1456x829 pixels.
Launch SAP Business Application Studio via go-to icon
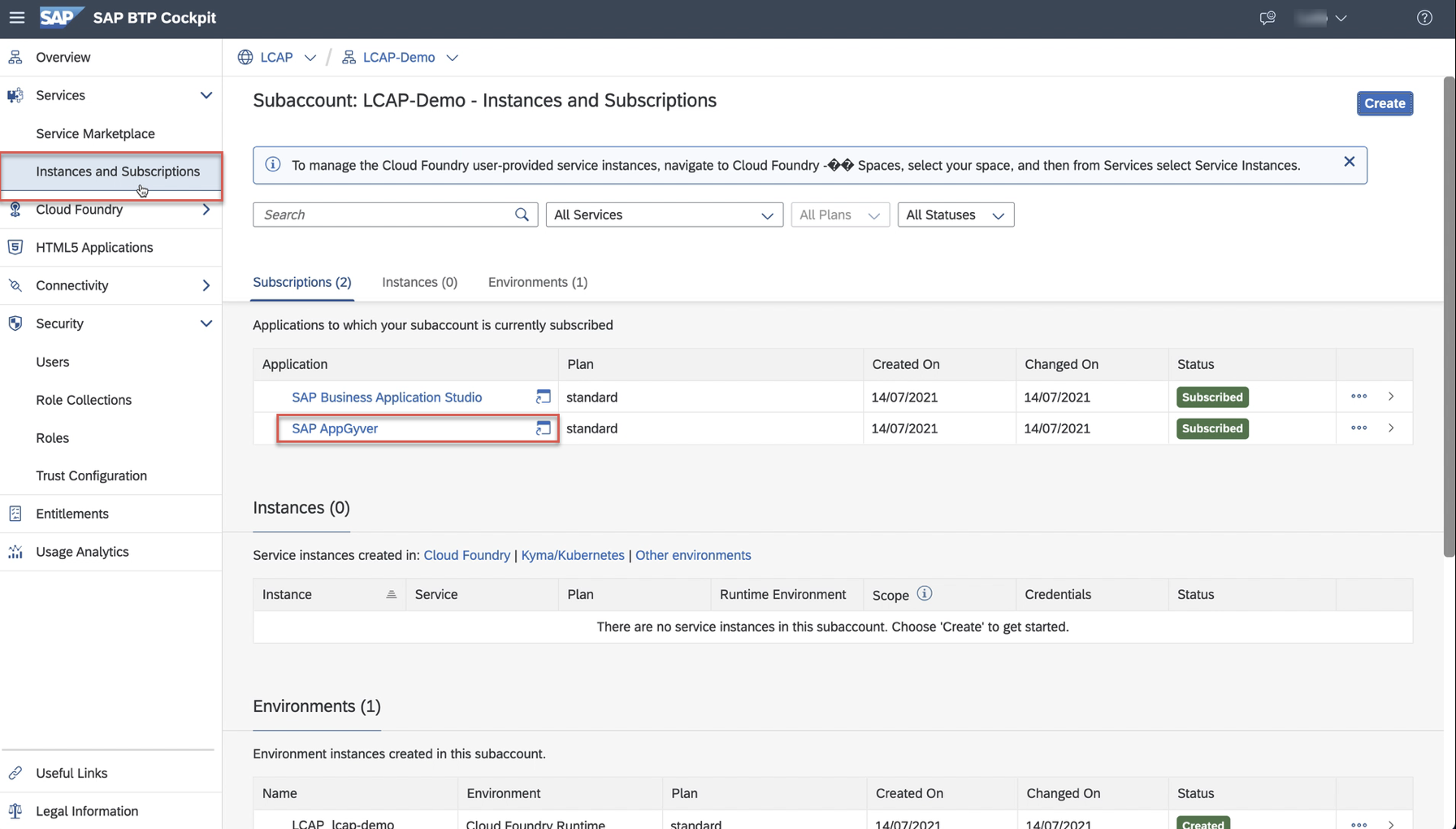click(x=544, y=397)
